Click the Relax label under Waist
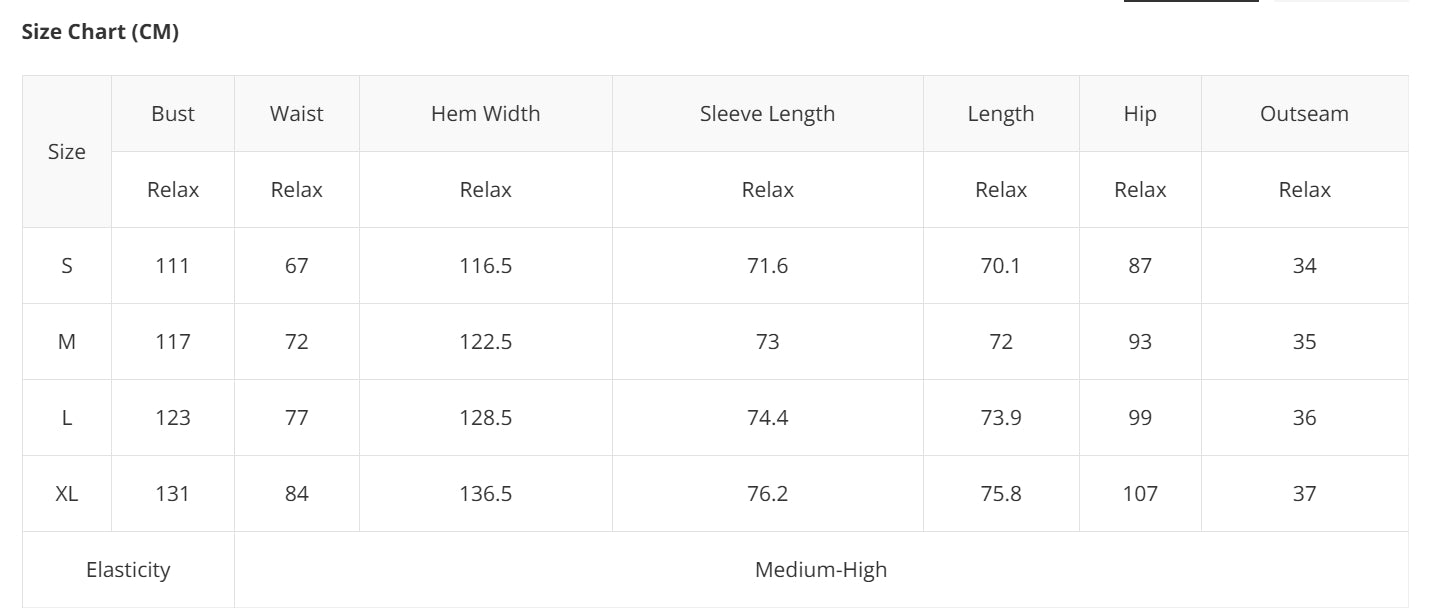This screenshot has width=1440, height=616. point(297,190)
